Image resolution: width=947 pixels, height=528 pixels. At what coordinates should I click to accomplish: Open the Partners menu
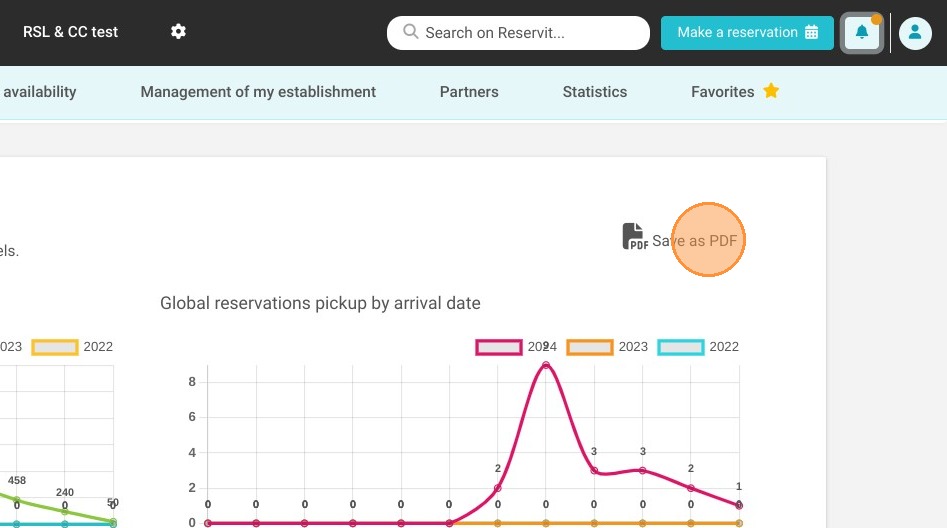pyautogui.click(x=469, y=92)
